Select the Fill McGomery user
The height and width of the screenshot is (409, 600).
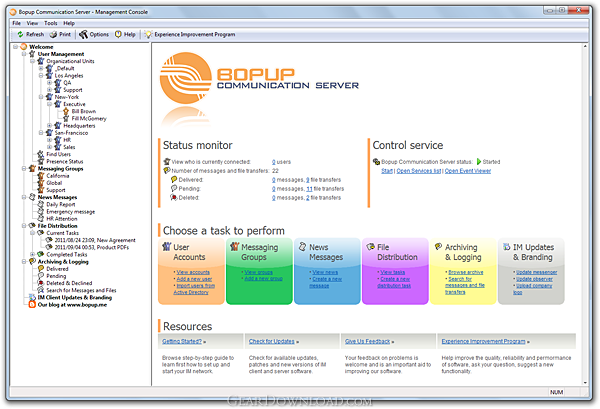89,119
